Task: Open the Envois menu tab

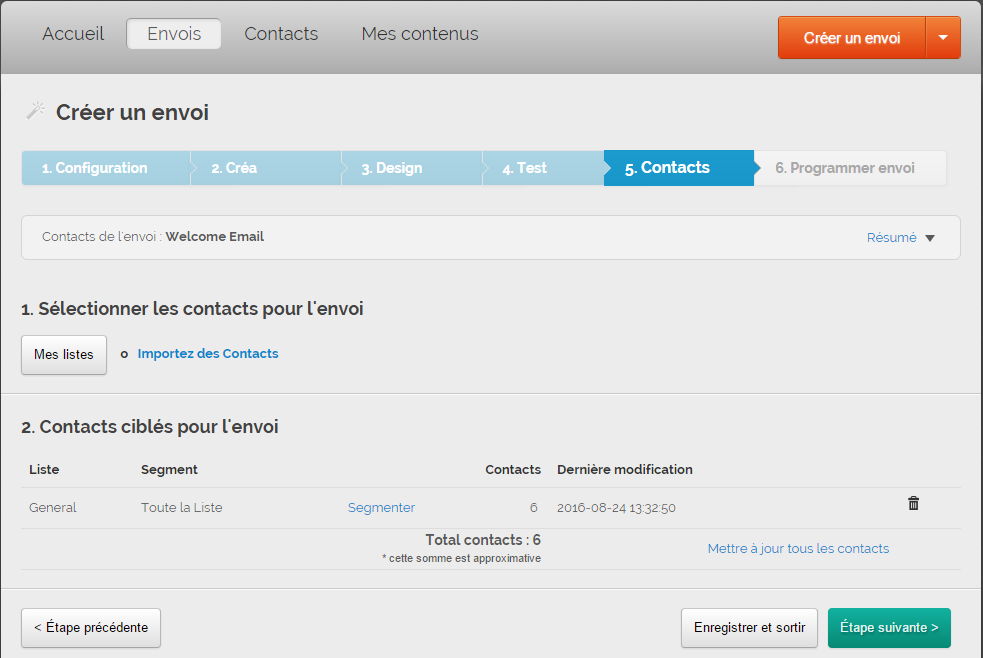Action: tap(174, 34)
